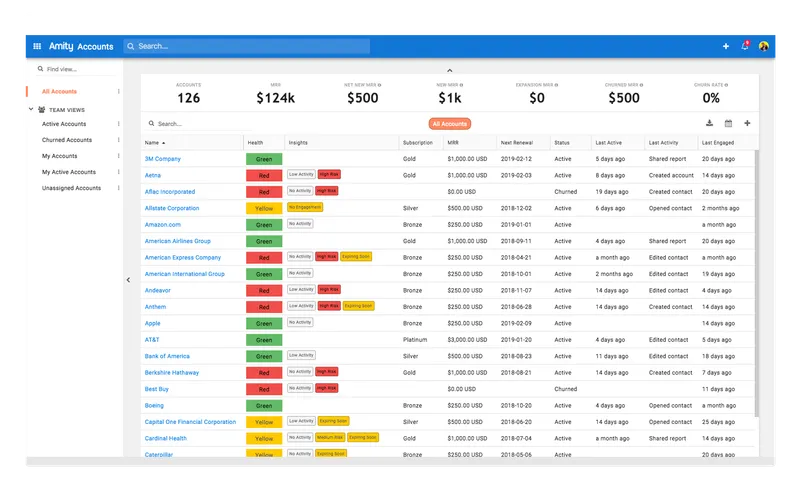Open Churned Accounts view
Screen dimensions: 800x479
[x=67, y=140]
